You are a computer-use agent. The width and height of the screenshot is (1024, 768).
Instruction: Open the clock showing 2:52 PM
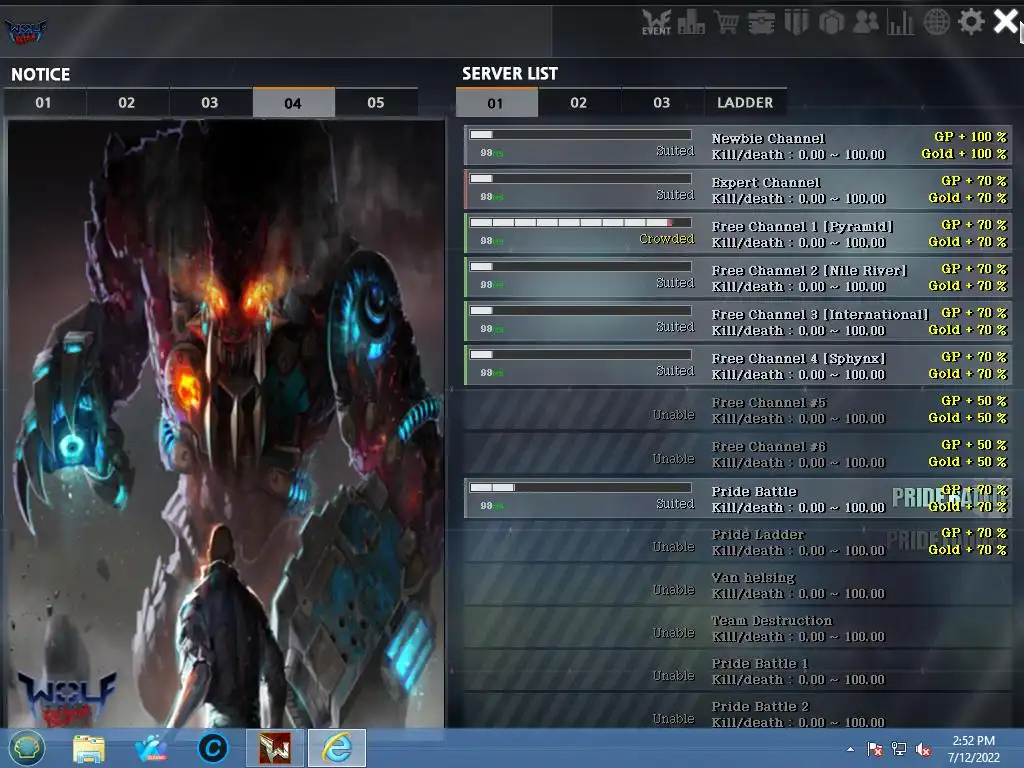[974, 749]
